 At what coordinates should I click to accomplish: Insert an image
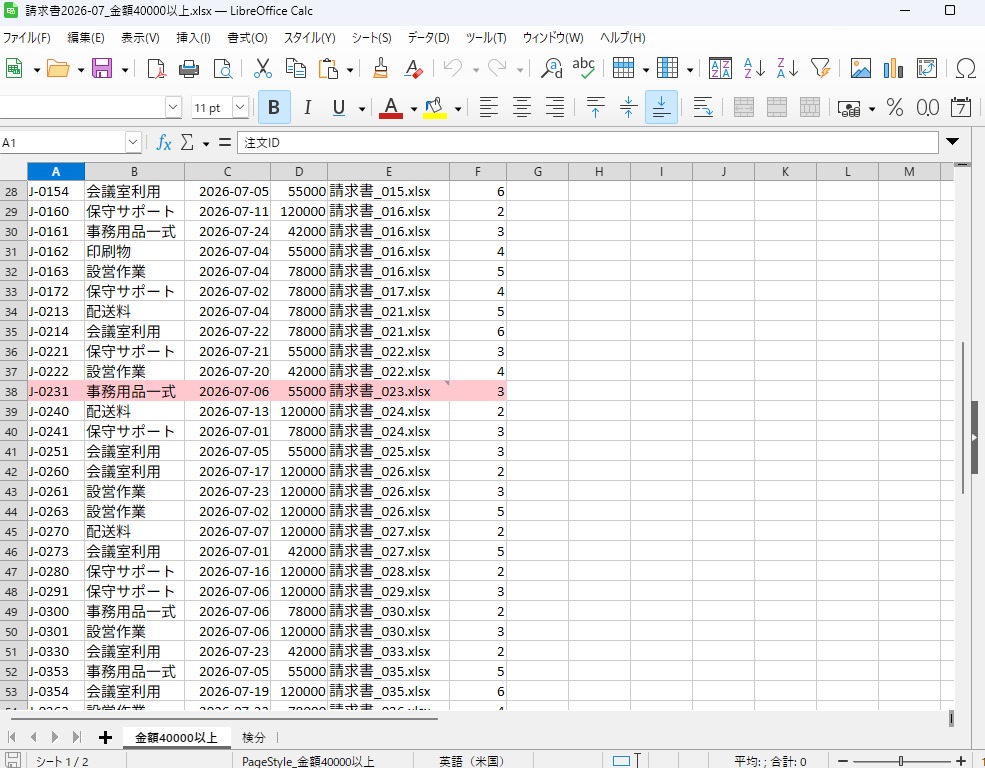click(861, 68)
